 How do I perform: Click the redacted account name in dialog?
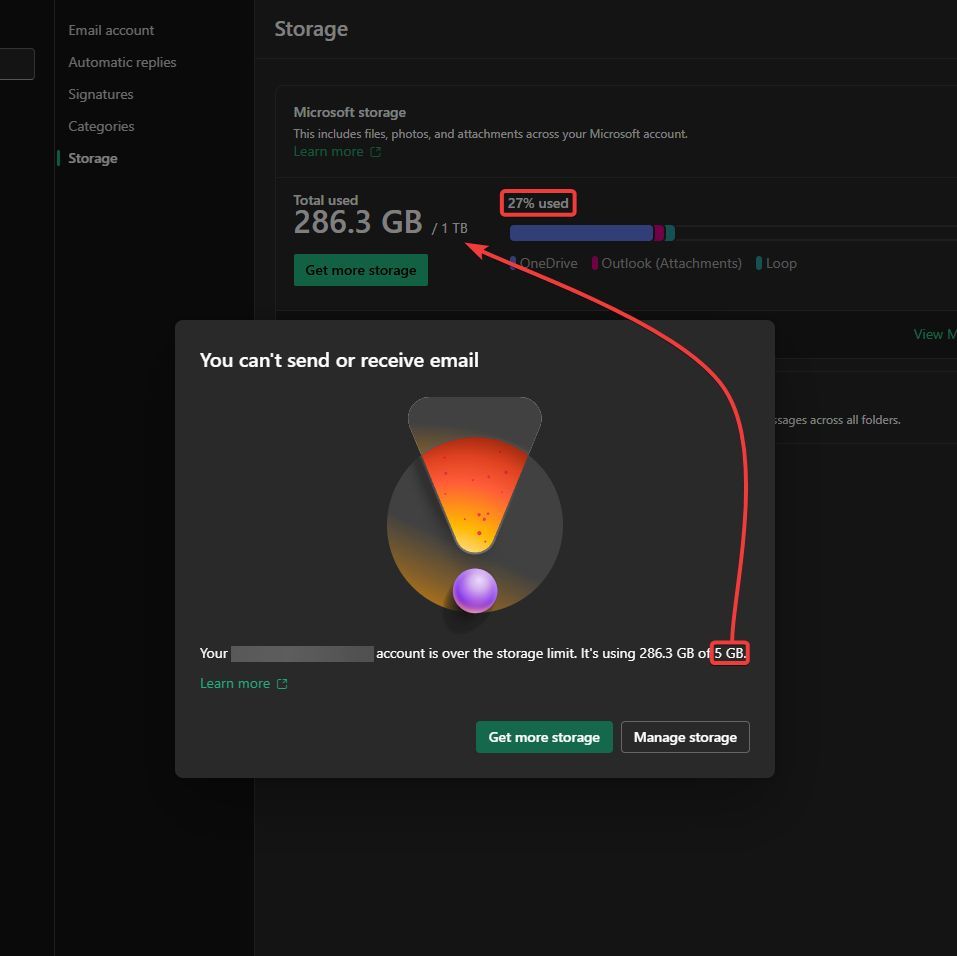(302, 653)
